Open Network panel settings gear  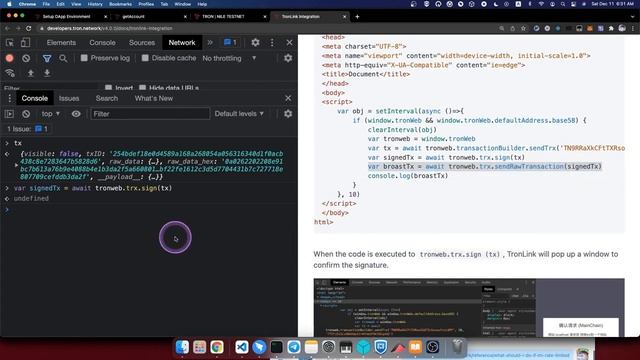pos(288,58)
